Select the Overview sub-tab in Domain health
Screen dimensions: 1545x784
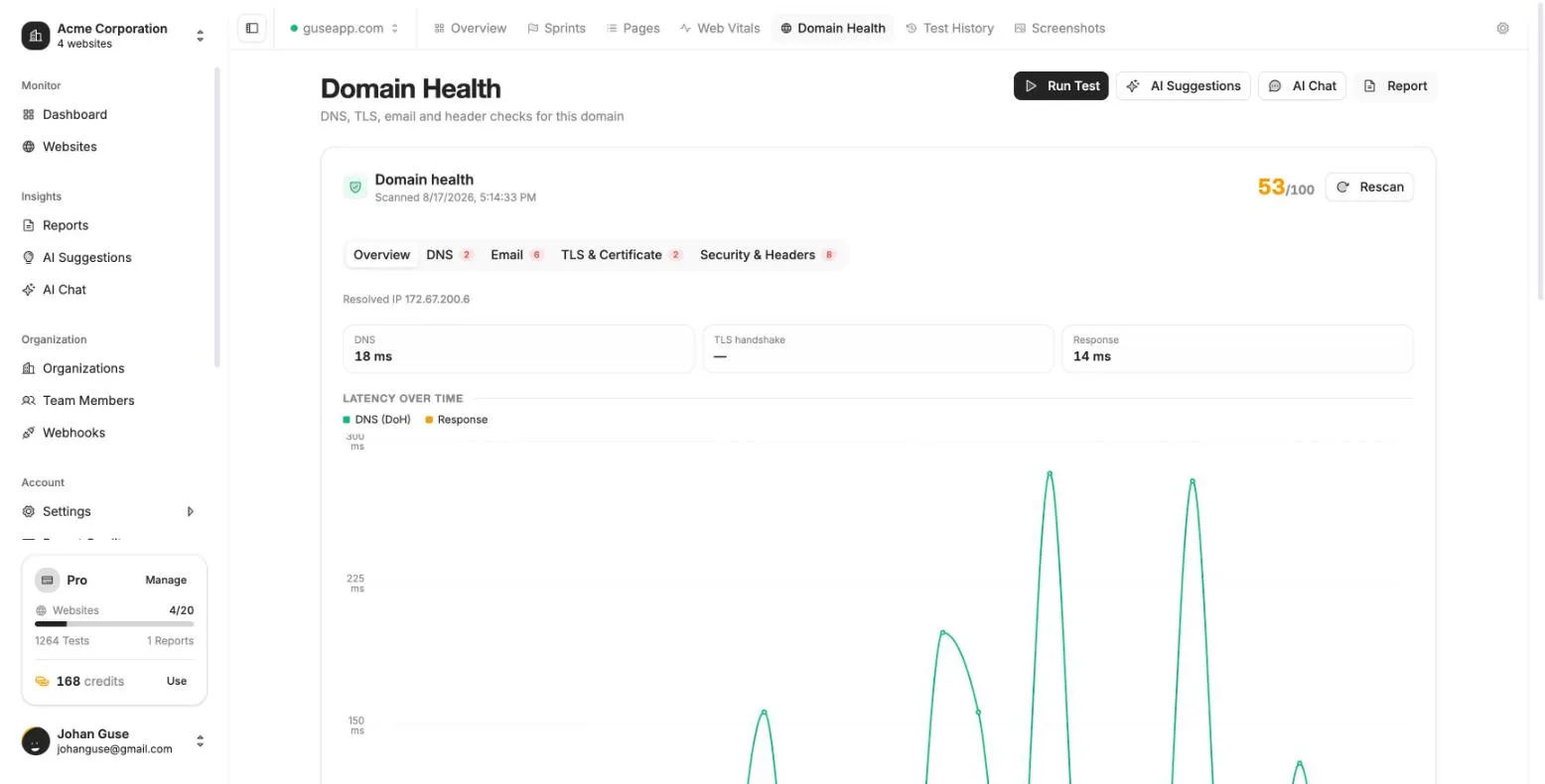click(x=381, y=255)
